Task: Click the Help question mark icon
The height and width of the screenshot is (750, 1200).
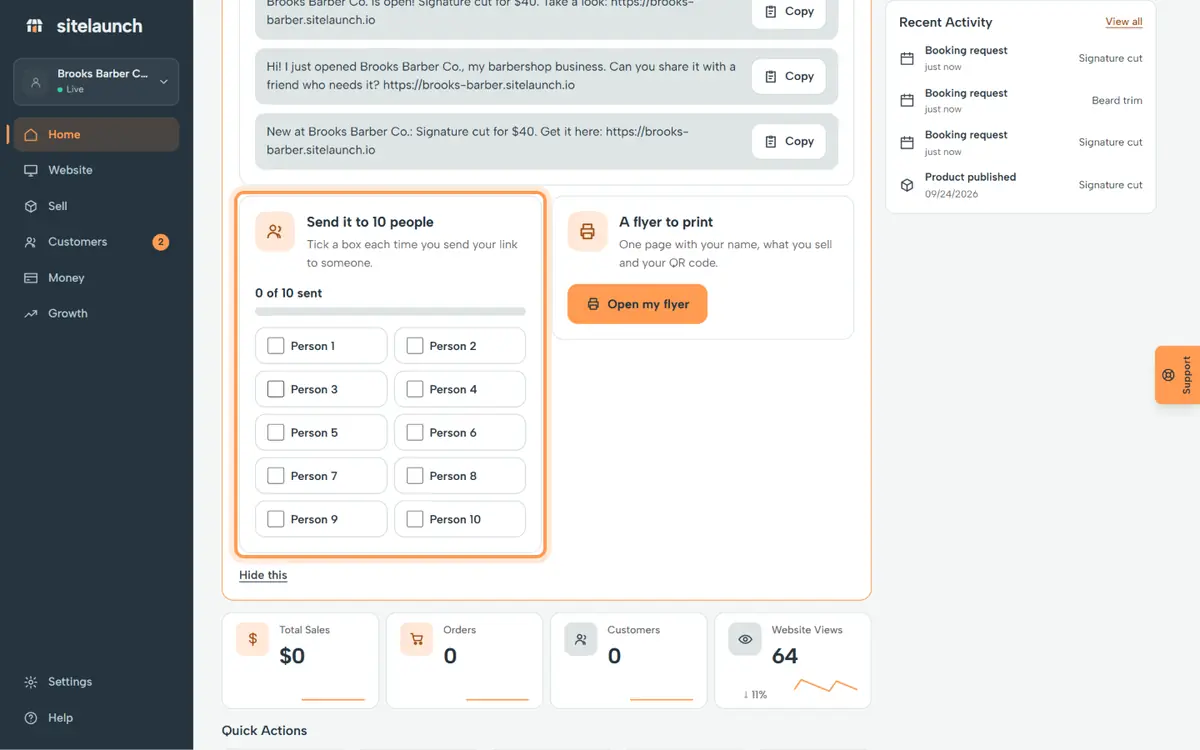Action: pos(31,718)
